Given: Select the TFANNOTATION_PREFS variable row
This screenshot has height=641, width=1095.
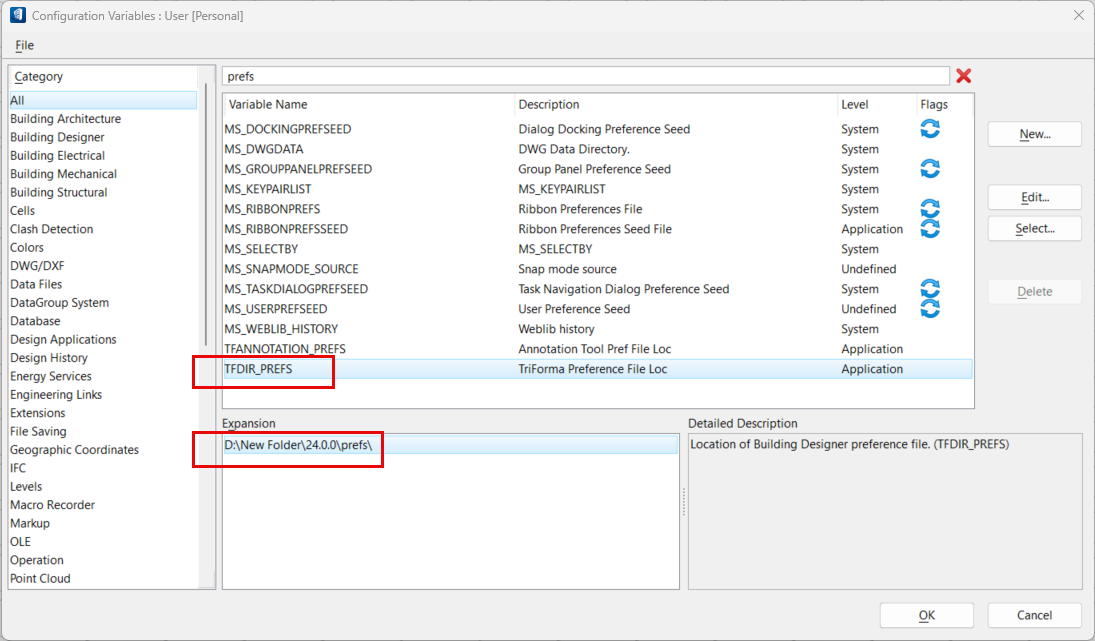Looking at the screenshot, I should coord(285,349).
